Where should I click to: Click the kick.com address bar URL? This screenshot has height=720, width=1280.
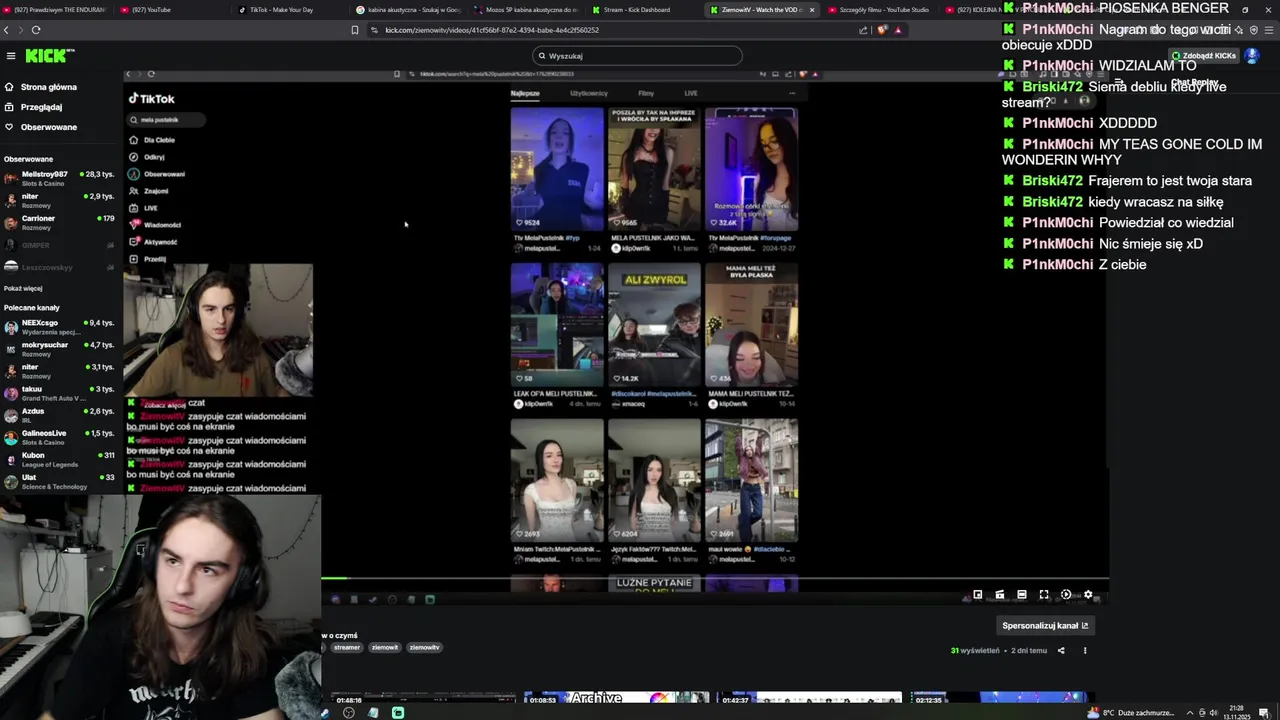click(x=492, y=30)
